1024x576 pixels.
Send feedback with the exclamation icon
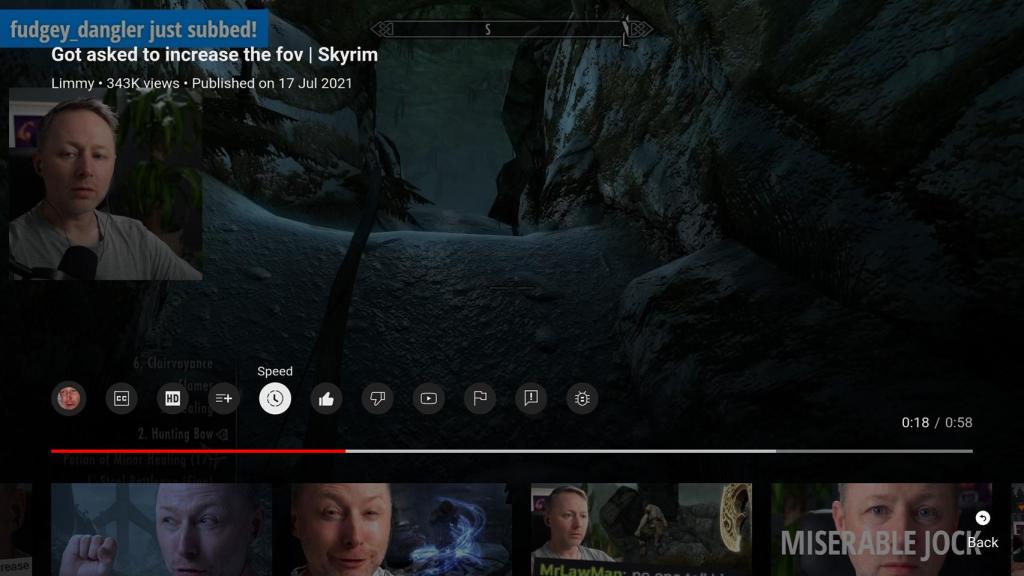click(530, 398)
